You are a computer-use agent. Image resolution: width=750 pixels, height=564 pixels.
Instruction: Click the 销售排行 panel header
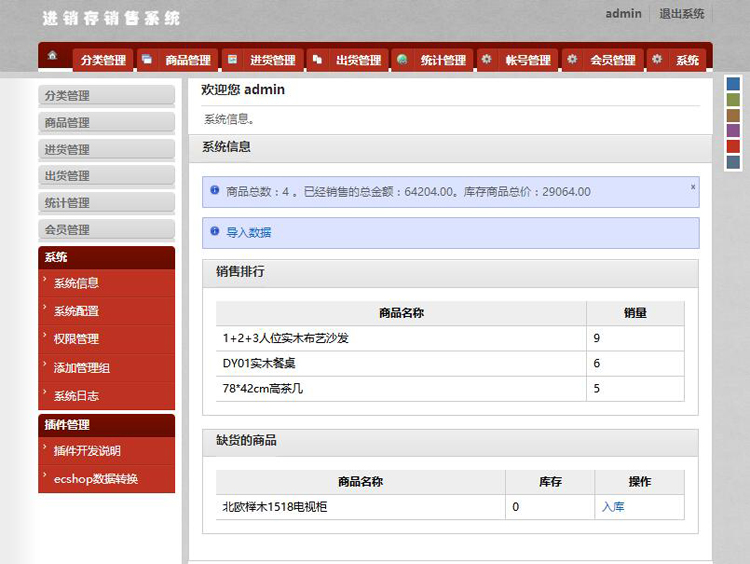[x=450, y=273]
